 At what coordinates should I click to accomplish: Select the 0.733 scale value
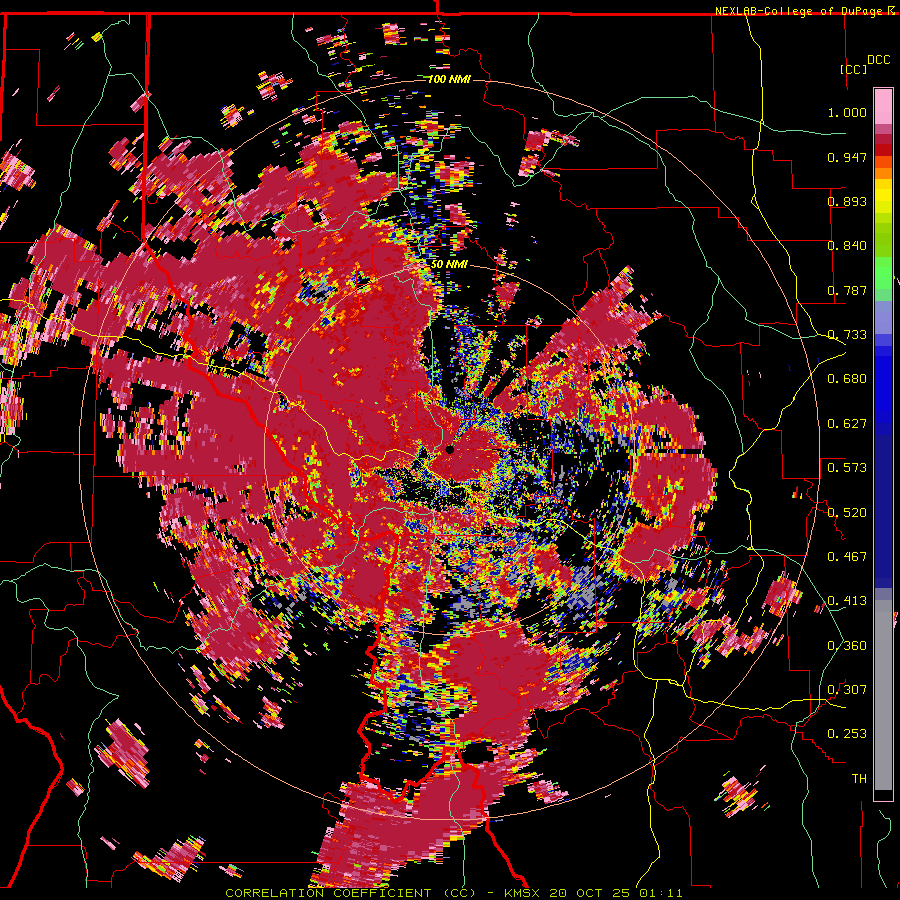tap(847, 335)
